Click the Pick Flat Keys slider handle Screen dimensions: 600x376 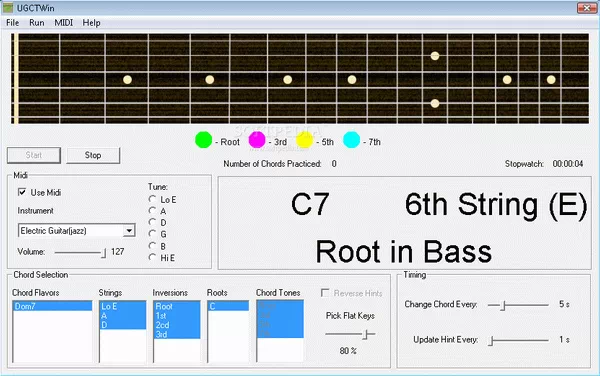point(366,334)
